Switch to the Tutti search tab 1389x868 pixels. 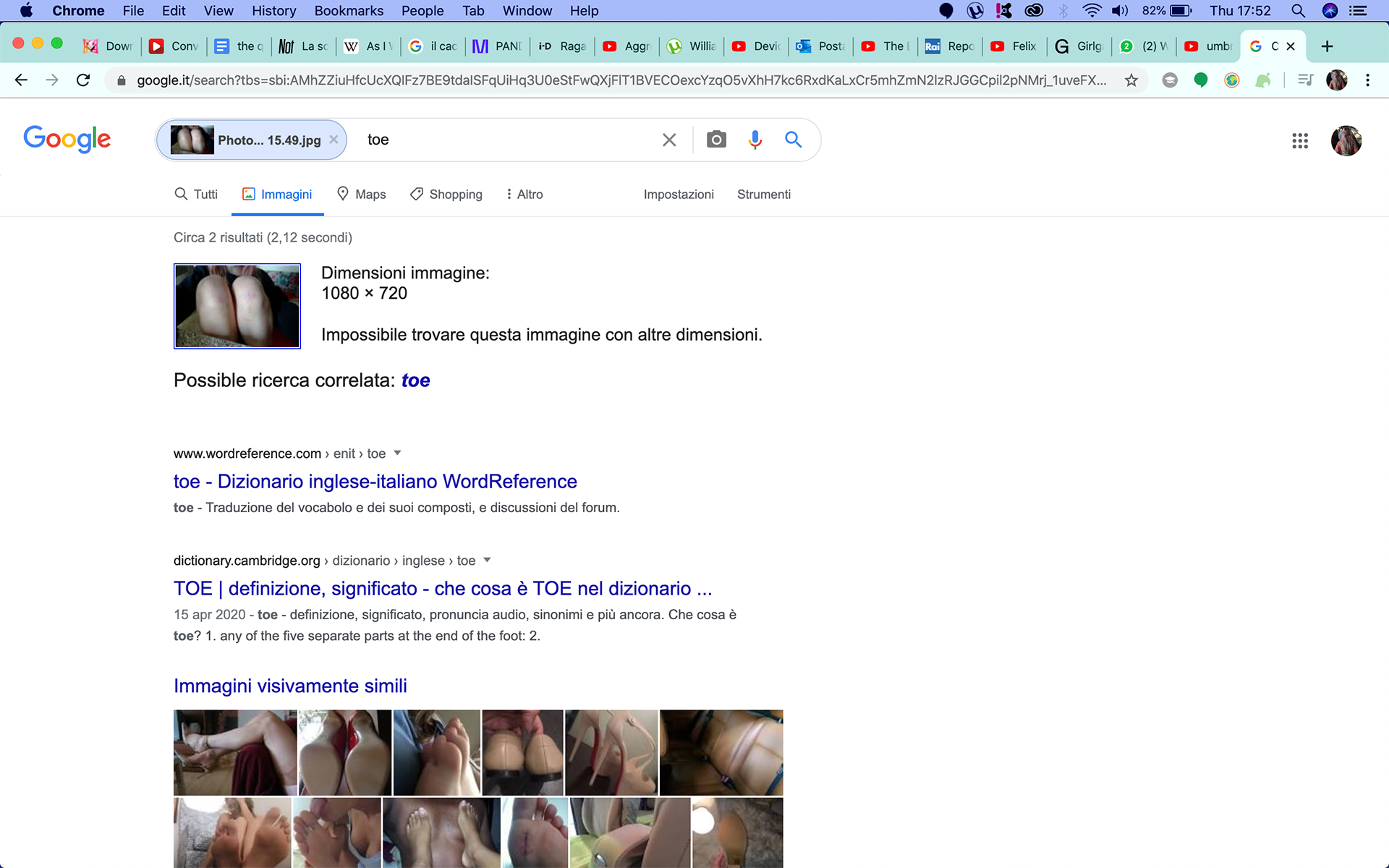click(196, 194)
